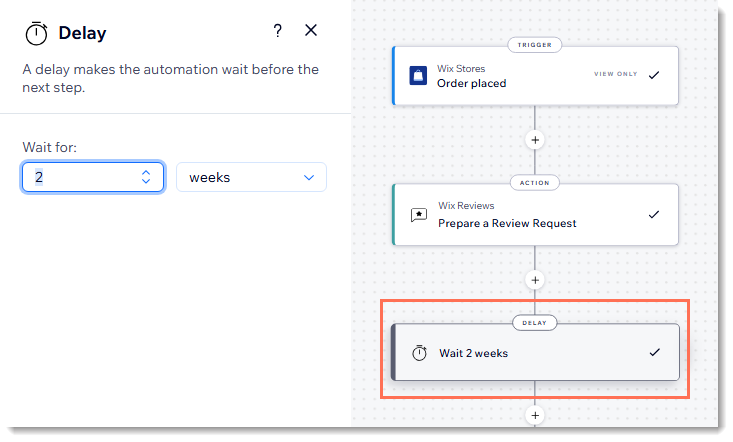Click the ACTION label tag
733x442 pixels.
[535, 183]
